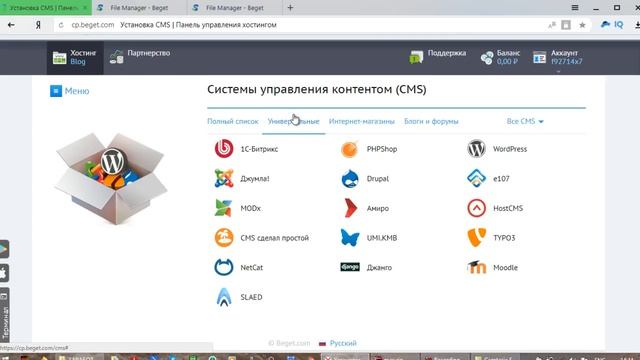The height and width of the screenshot is (360, 640).
Task: Open the Хостинг section icon
Action: pyautogui.click(x=59, y=58)
